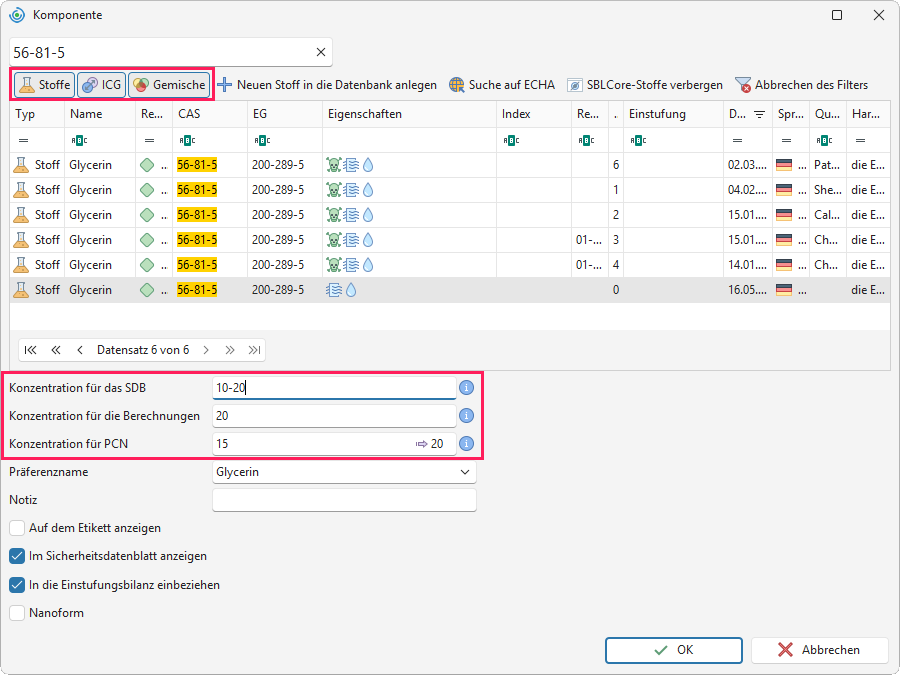The width and height of the screenshot is (900, 675).
Task: Go to the first record
Action: tap(30, 350)
